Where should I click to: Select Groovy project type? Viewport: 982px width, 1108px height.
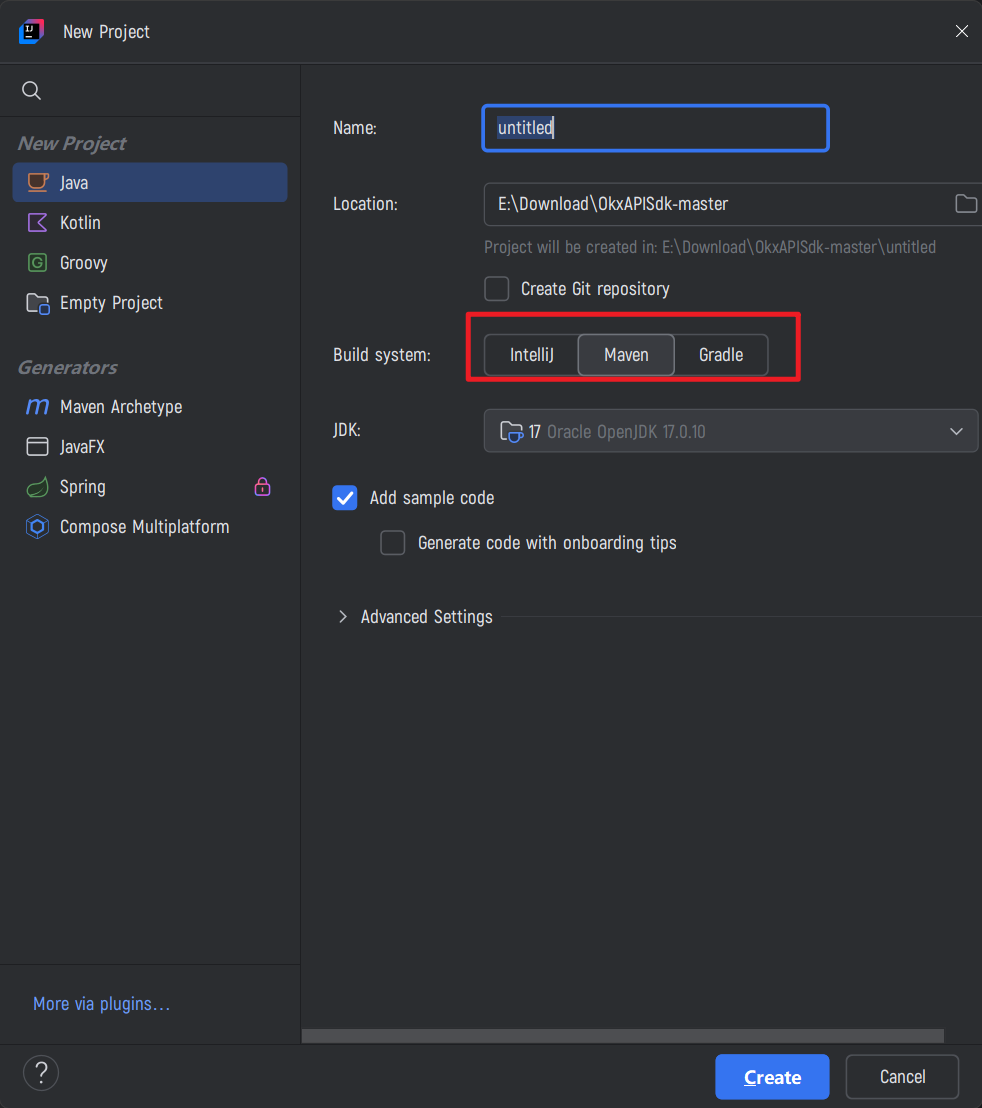click(x=150, y=263)
